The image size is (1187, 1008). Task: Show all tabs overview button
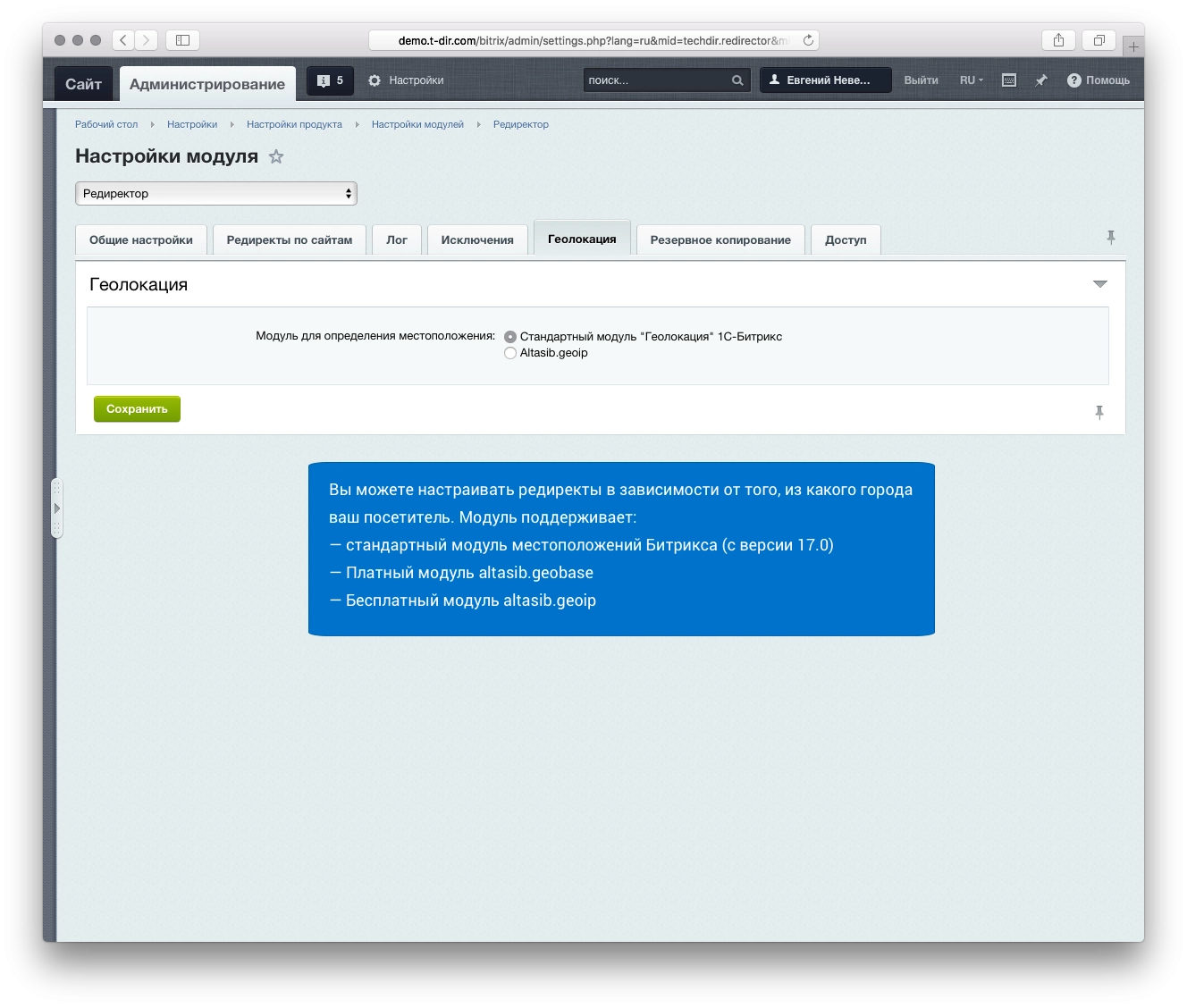(1099, 40)
